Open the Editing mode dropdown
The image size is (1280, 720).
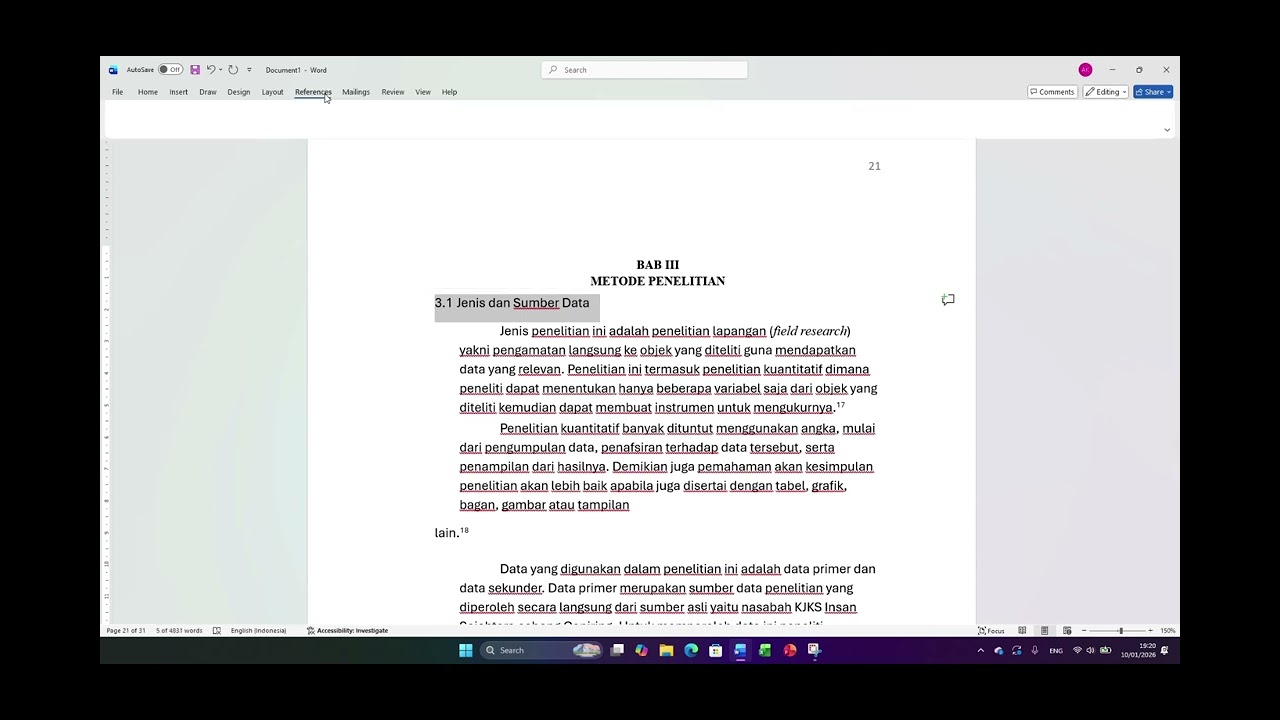(1106, 92)
